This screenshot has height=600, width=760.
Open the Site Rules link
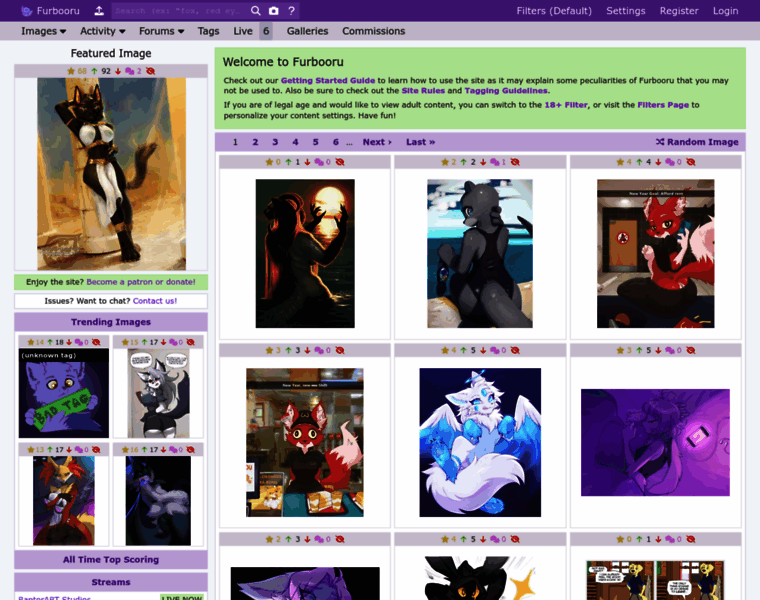[x=423, y=91]
